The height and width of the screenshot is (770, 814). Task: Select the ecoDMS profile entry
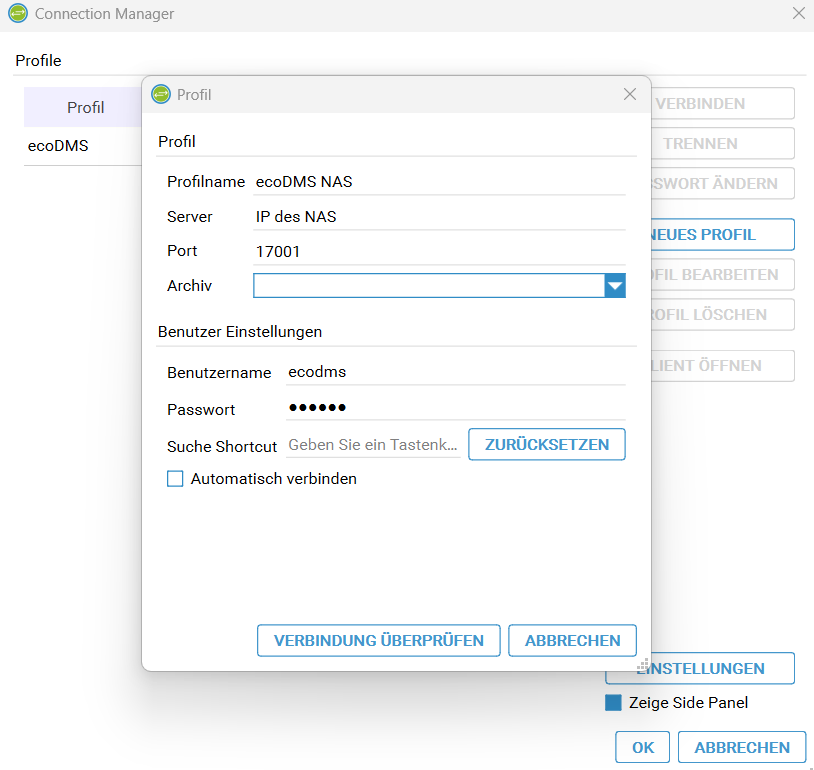tap(58, 146)
